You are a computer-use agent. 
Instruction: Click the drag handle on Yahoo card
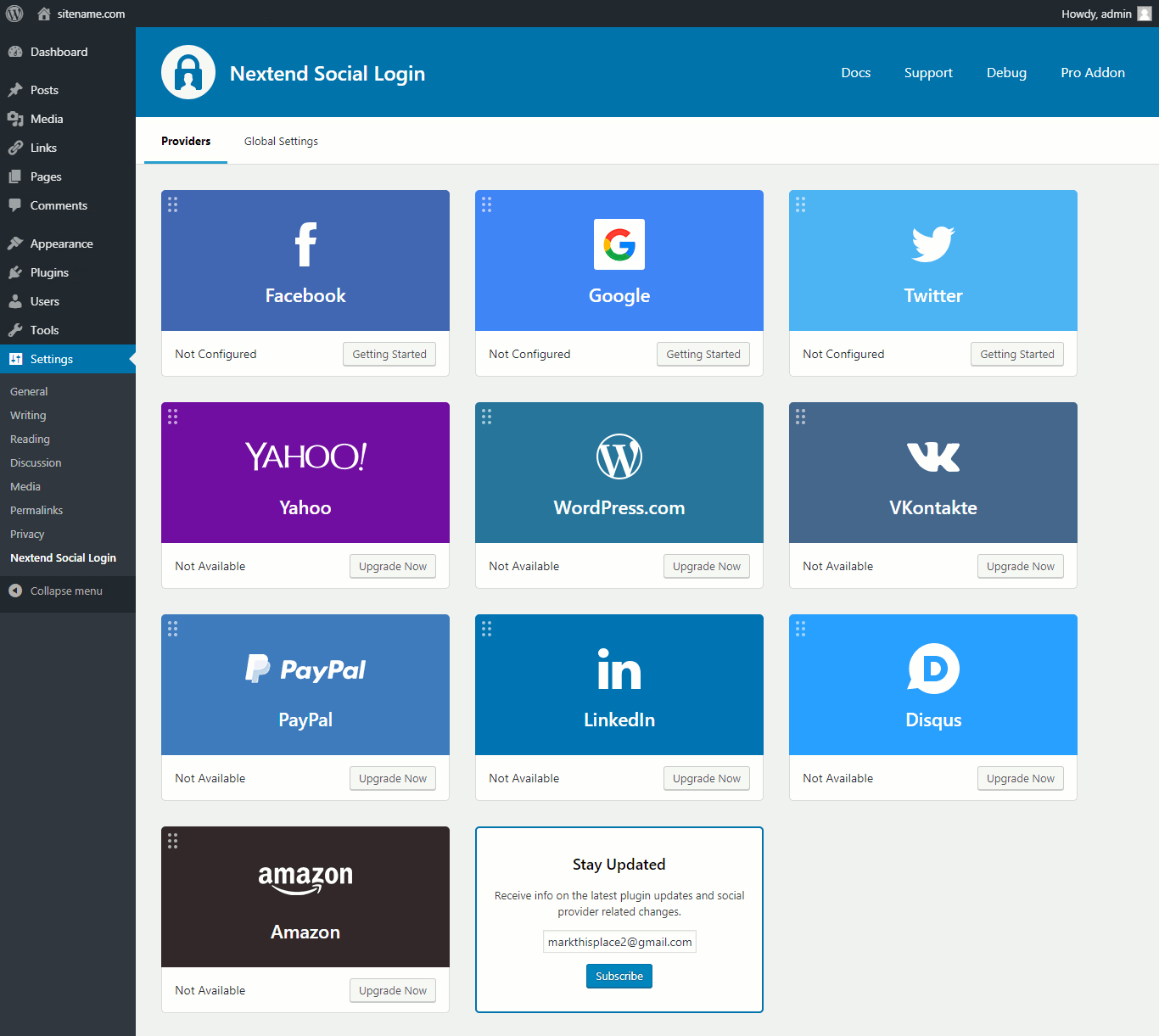[173, 417]
